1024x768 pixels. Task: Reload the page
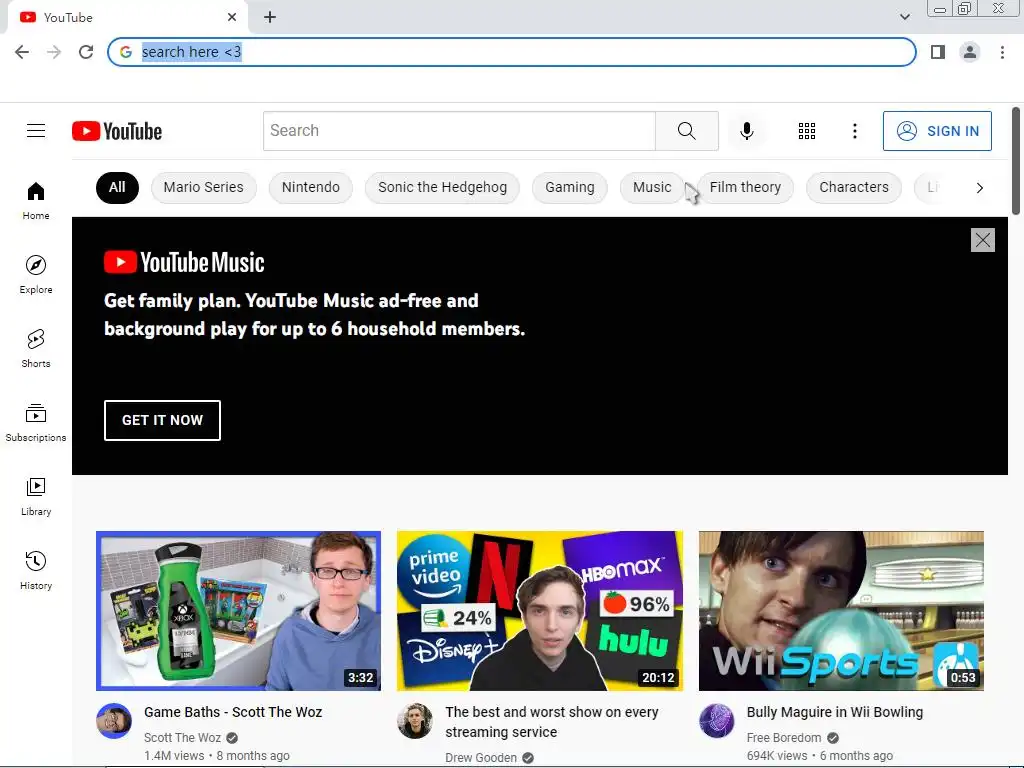click(86, 52)
